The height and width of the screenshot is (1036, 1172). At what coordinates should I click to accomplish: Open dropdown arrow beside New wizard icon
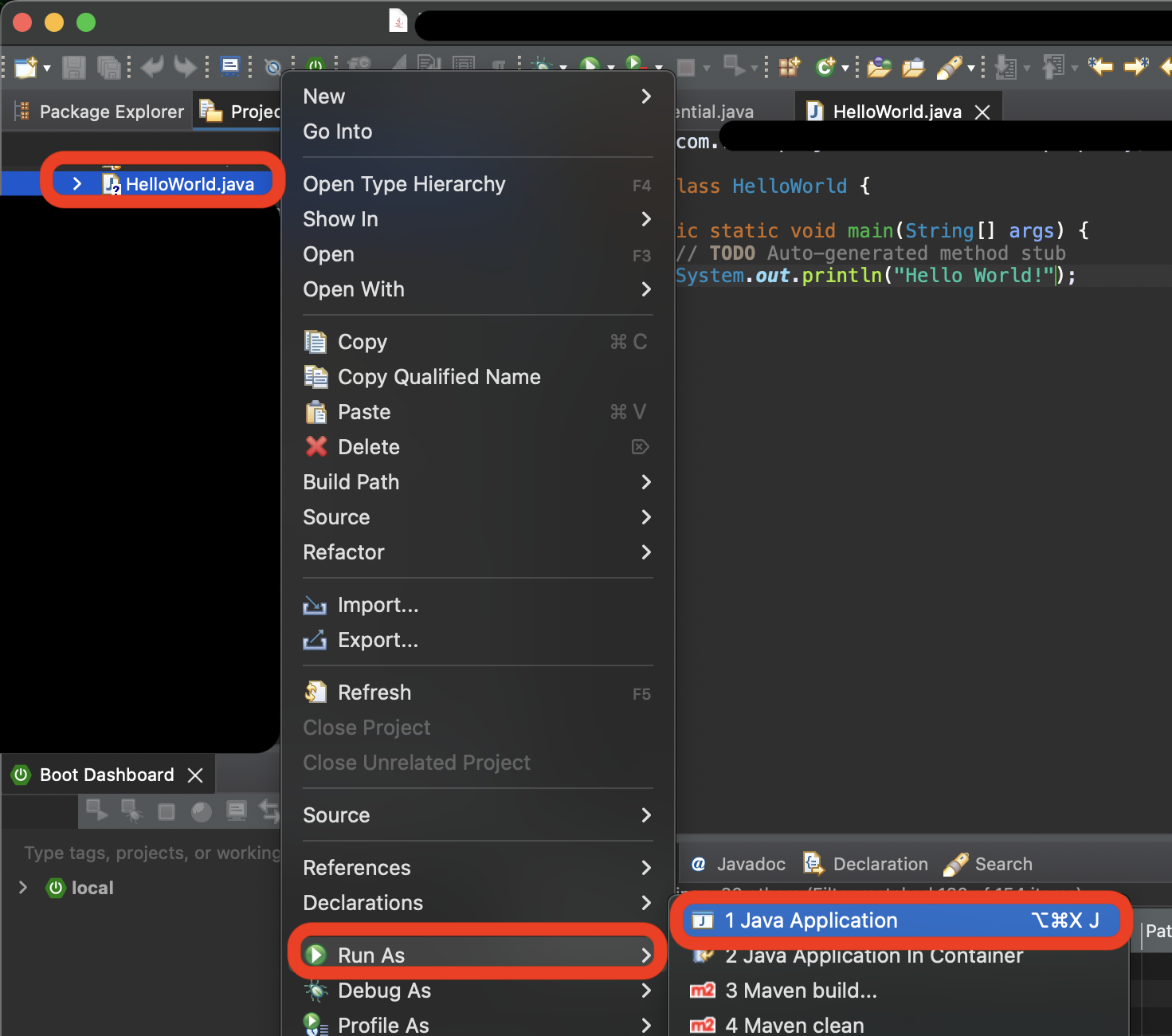47,69
